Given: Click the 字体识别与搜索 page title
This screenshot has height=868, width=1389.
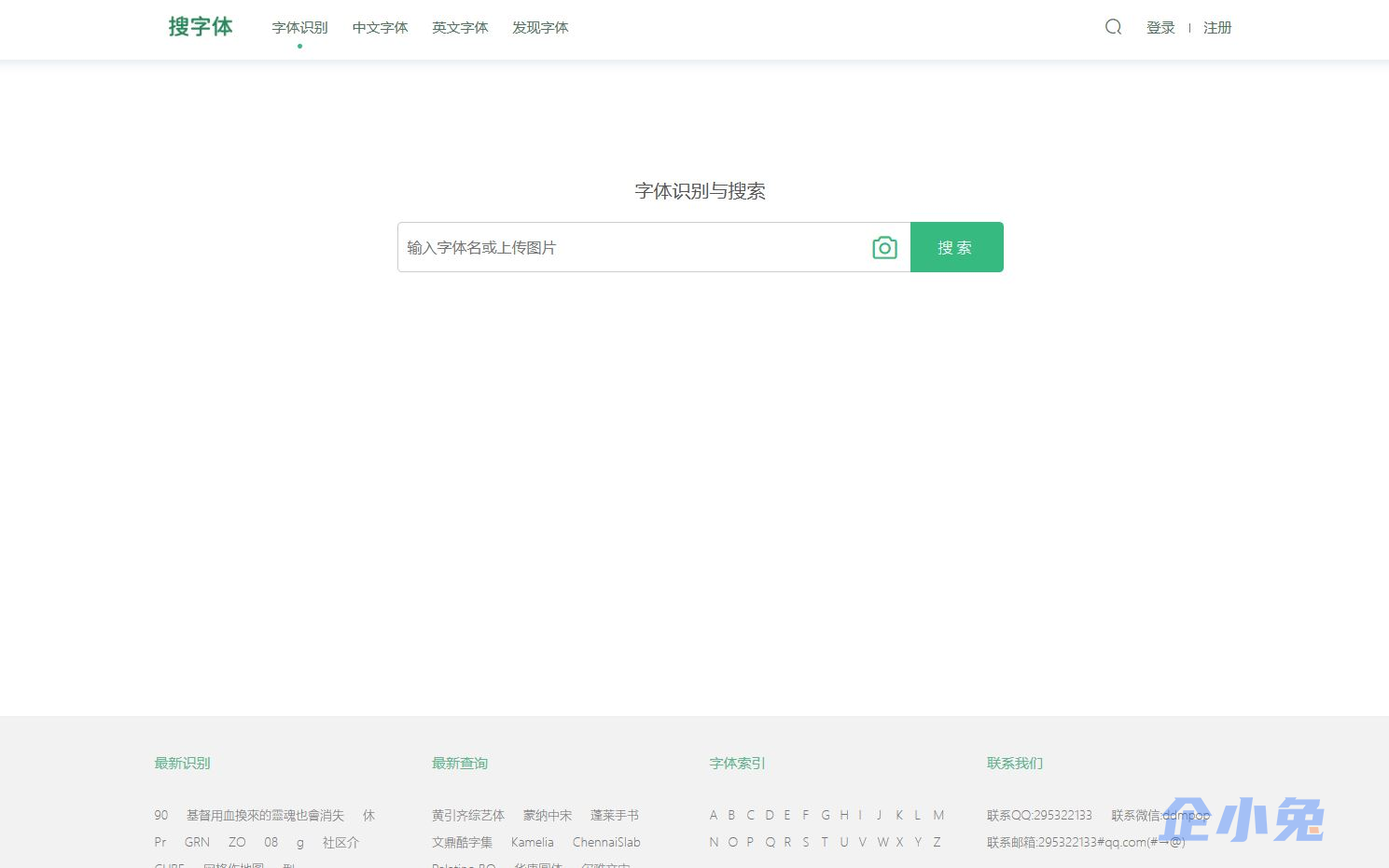Looking at the screenshot, I should (701, 191).
